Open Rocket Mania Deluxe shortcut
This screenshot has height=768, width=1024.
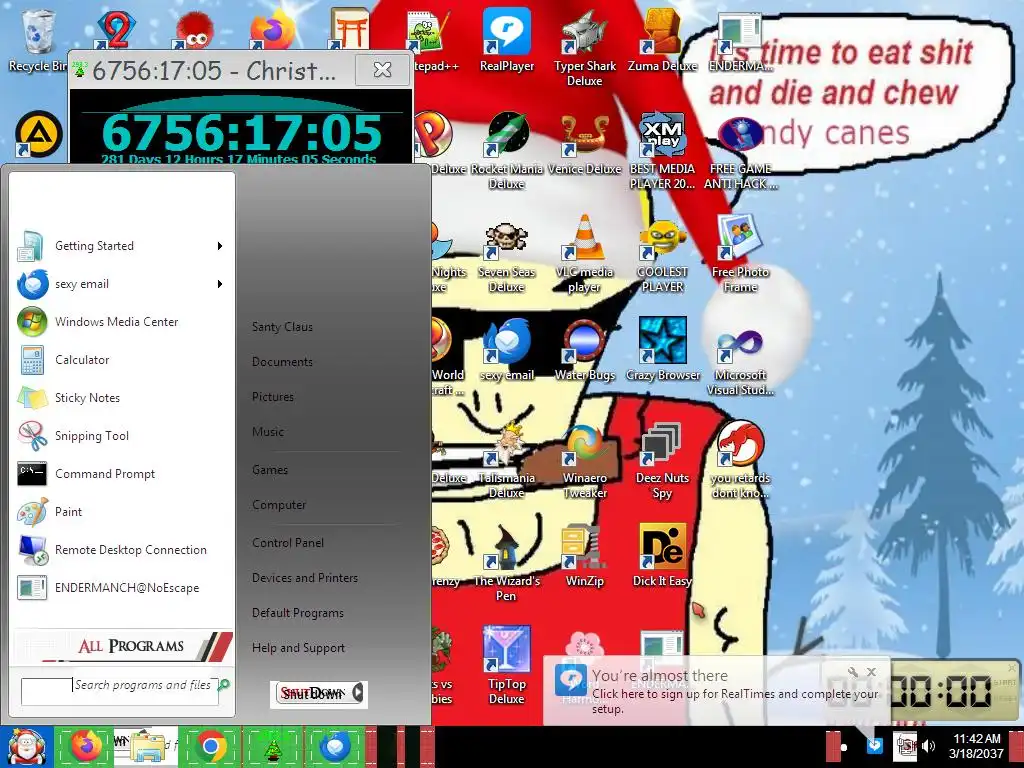pyautogui.click(x=507, y=150)
